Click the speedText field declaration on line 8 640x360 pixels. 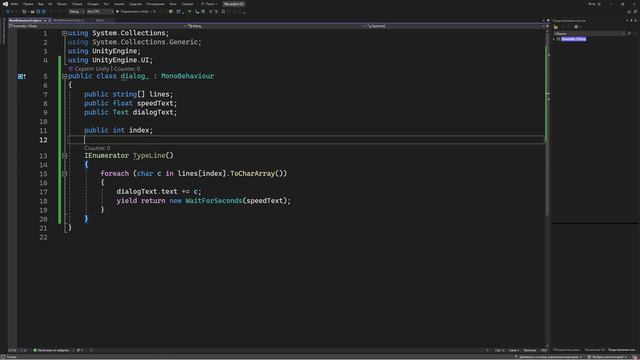click(x=131, y=103)
